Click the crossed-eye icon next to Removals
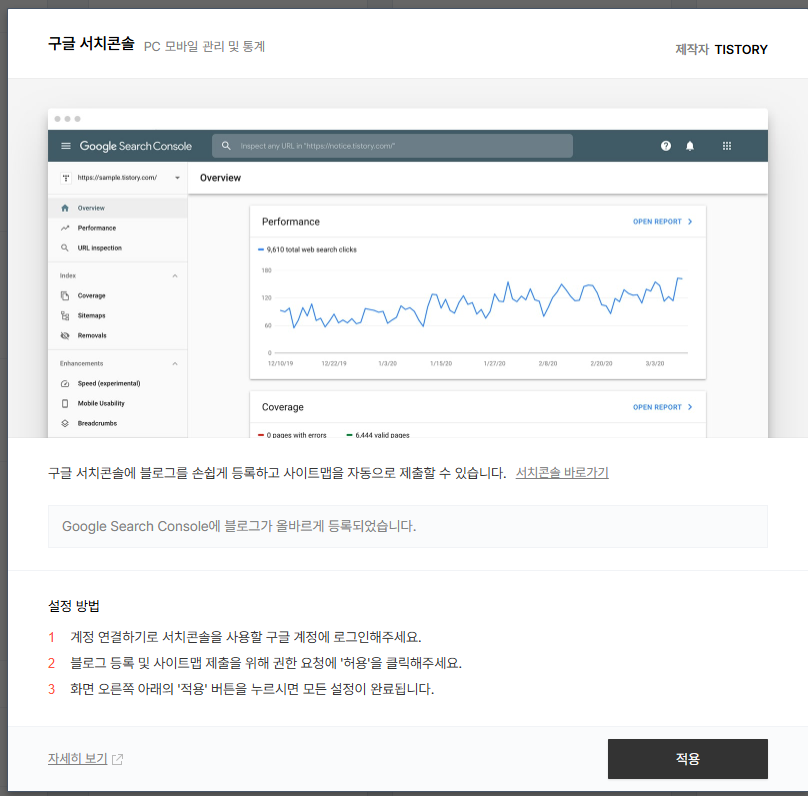Image resolution: width=808 pixels, height=796 pixels. (65, 335)
